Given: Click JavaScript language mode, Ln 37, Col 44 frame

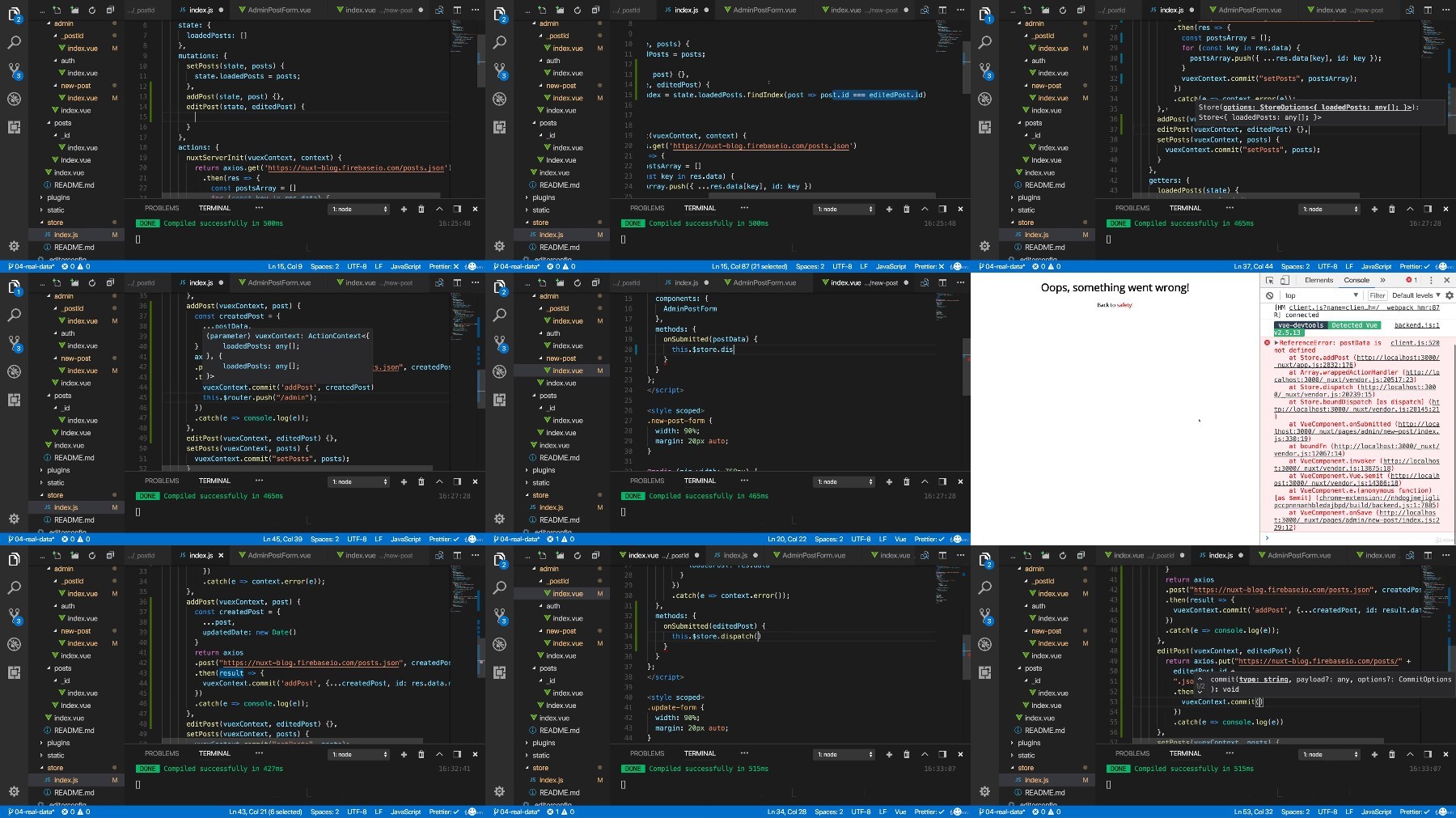Looking at the screenshot, I should click(x=1376, y=266).
